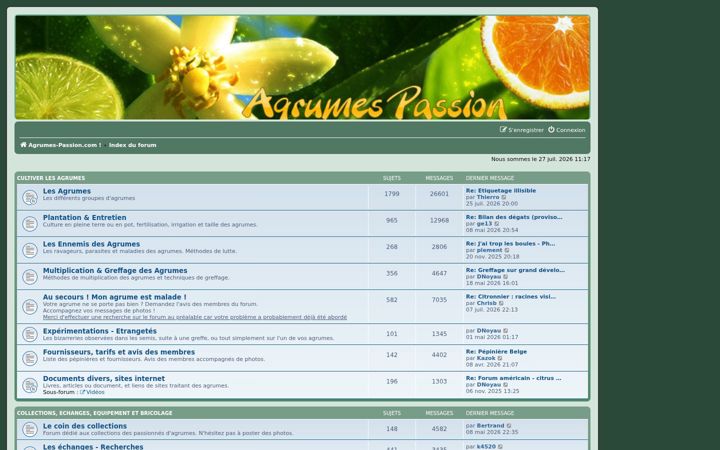Viewport: 720px width, 450px height.
Task: Open Documents divers, sites internet forum
Action: click(x=104, y=379)
